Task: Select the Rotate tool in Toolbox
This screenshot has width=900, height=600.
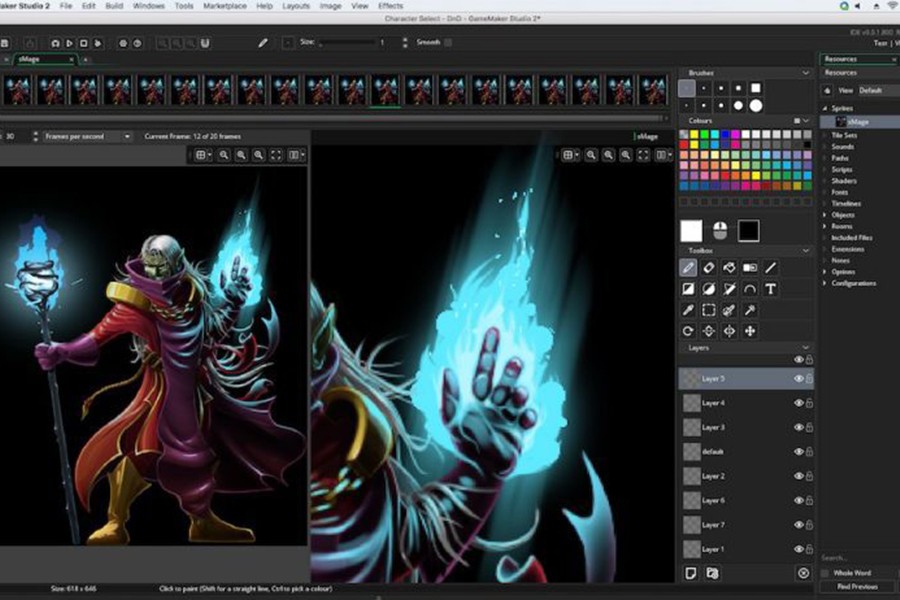Action: 688,331
